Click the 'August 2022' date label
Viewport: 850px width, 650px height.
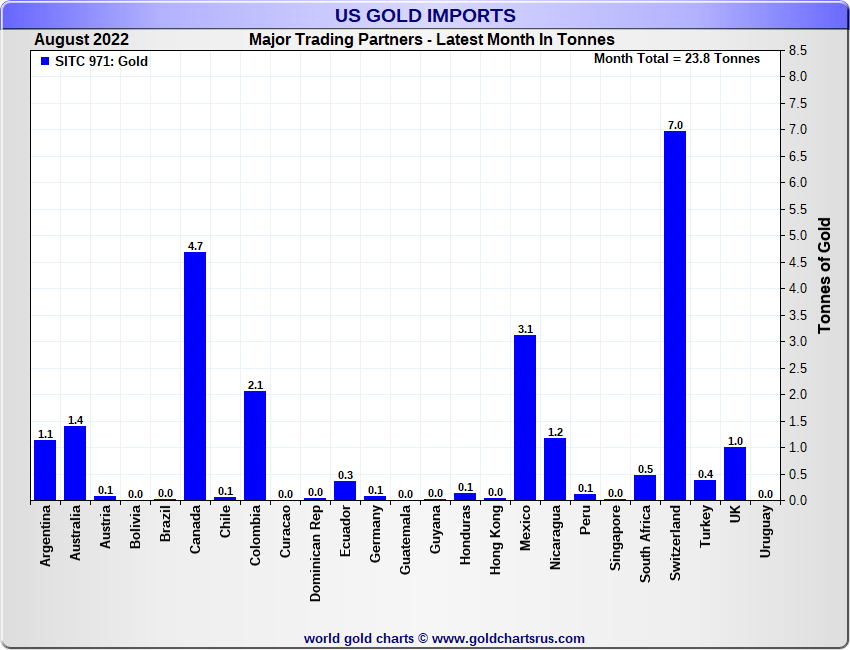coord(81,40)
